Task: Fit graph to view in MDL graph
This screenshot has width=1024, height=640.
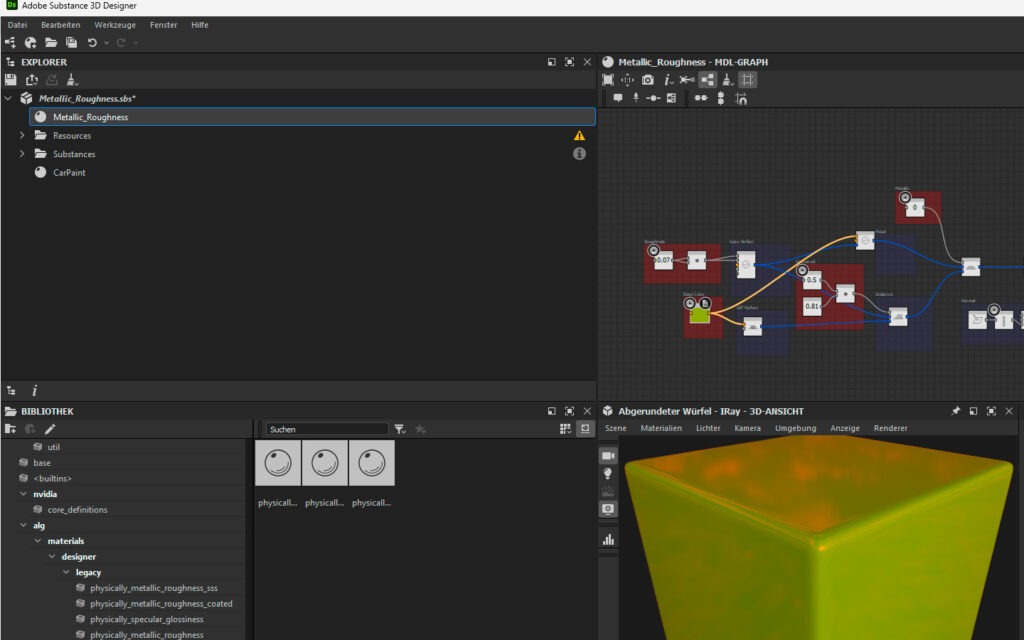Action: pyautogui.click(x=608, y=80)
